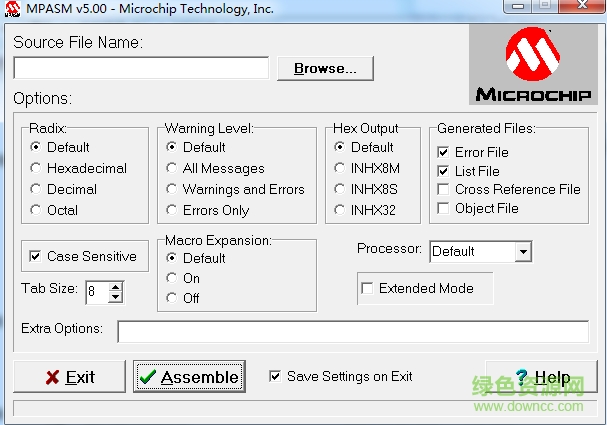Viewport: 607px width, 425px height.
Task: Set warning level to Errors Only
Action: pyautogui.click(x=172, y=210)
